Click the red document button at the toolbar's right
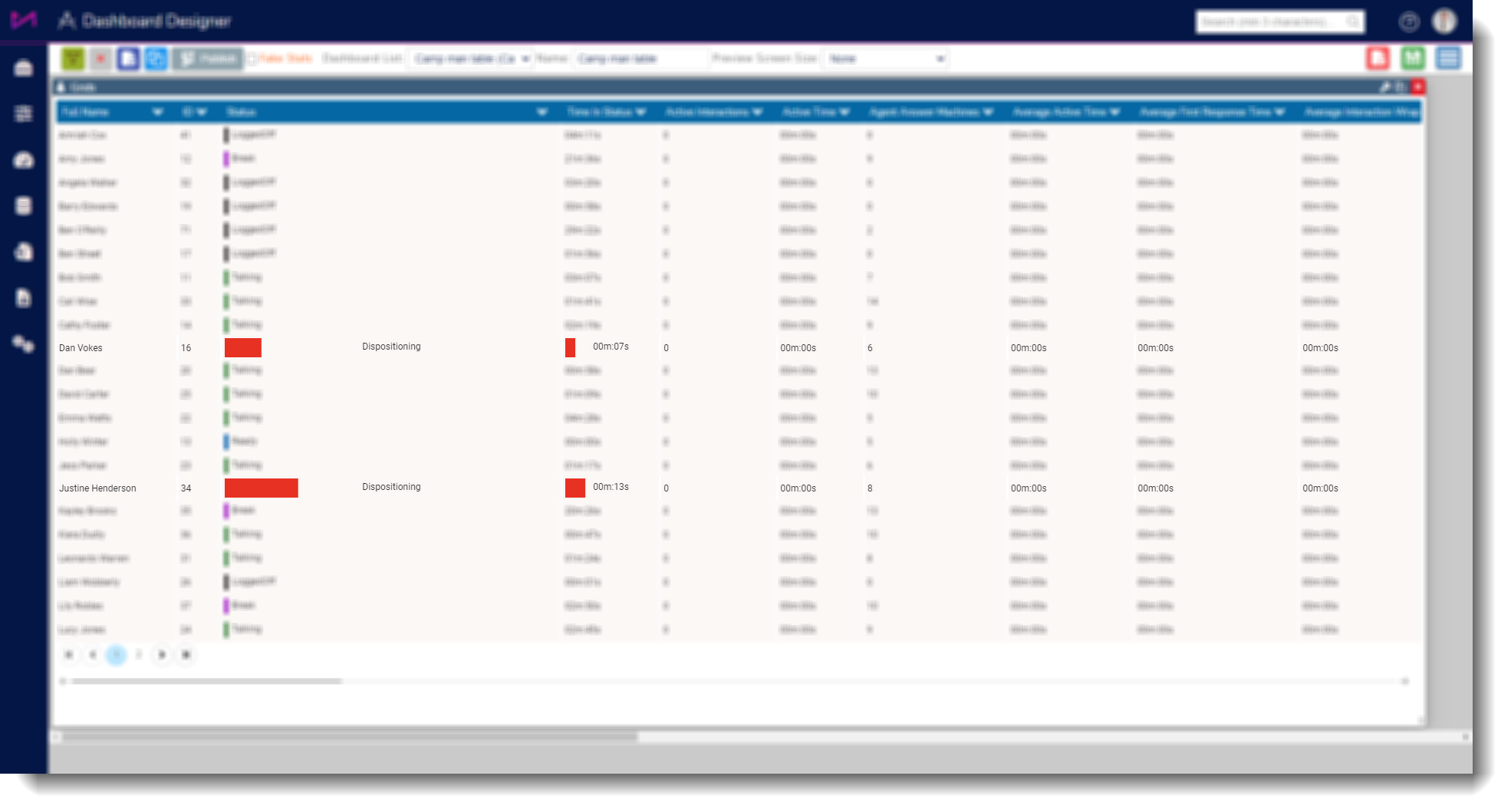 tap(1378, 58)
